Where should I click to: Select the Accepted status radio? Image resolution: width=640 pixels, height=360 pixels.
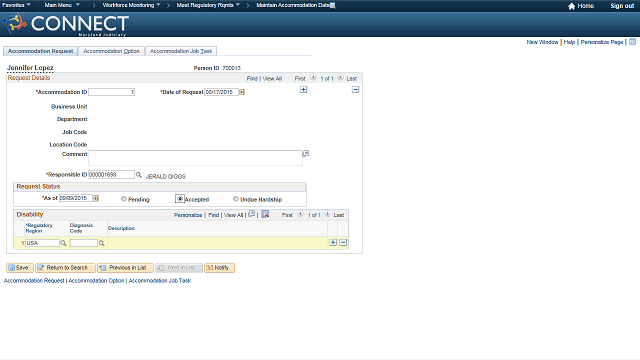pyautogui.click(x=180, y=199)
